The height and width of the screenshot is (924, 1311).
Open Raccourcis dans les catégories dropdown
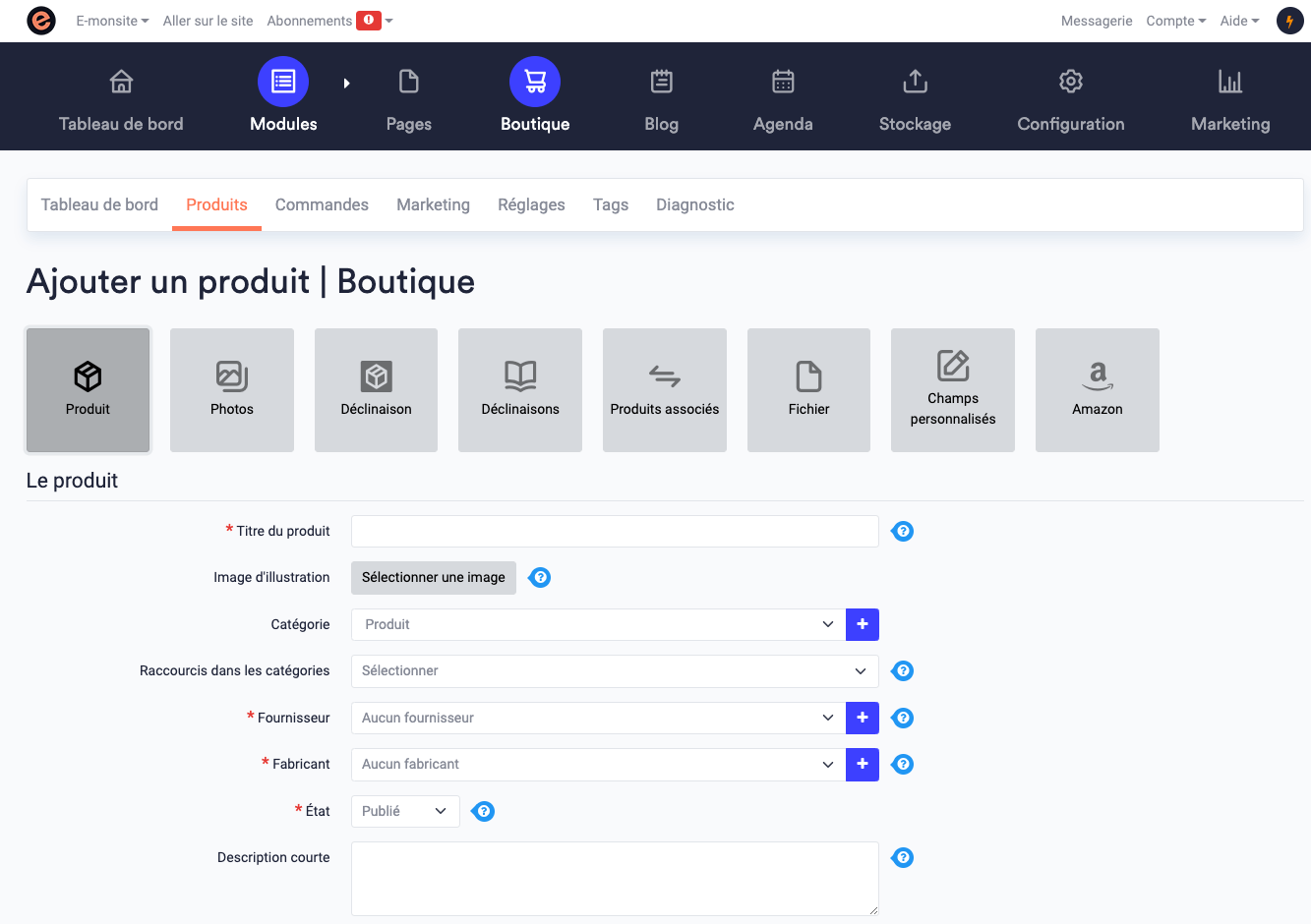coord(615,671)
